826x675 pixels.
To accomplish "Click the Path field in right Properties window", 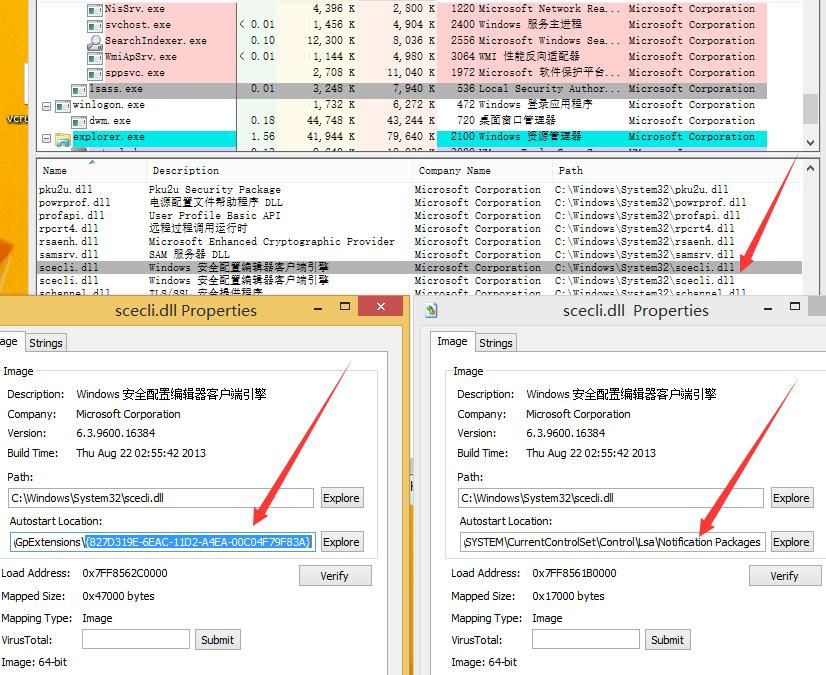I will point(611,498).
